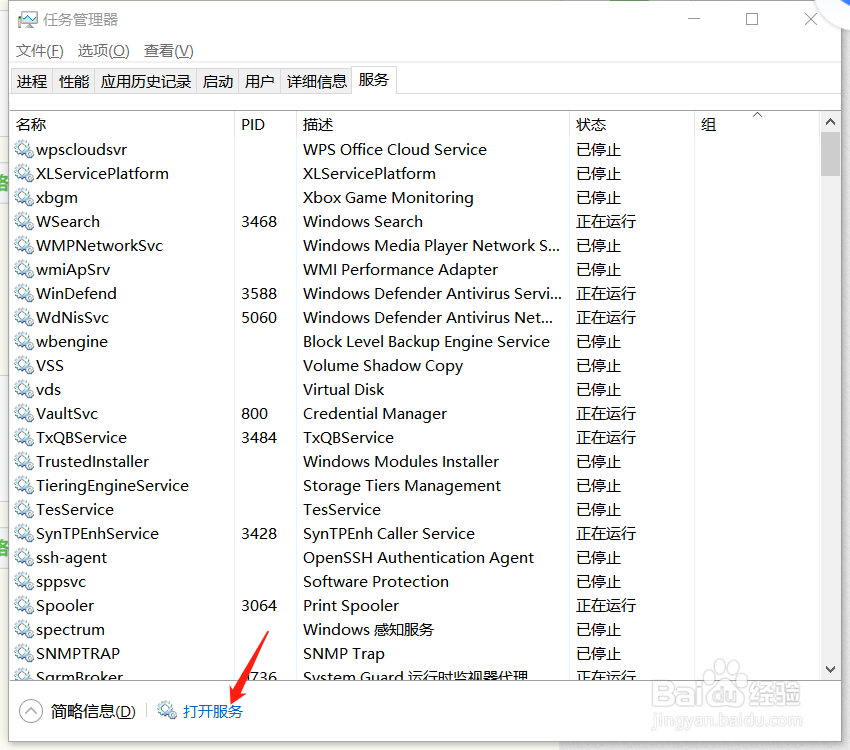The height and width of the screenshot is (750, 850).
Task: Click the gear icon beside WSearch
Action: coord(24,221)
